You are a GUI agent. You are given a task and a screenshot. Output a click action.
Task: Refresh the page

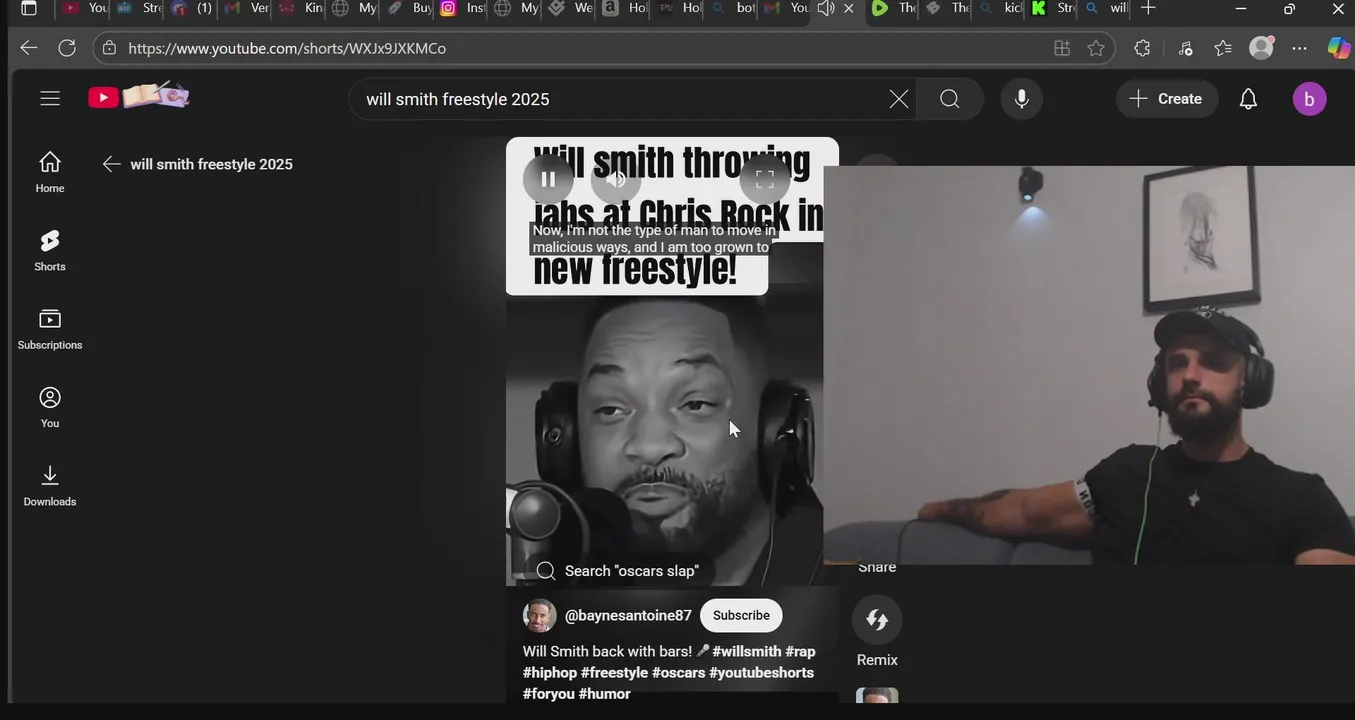[67, 48]
